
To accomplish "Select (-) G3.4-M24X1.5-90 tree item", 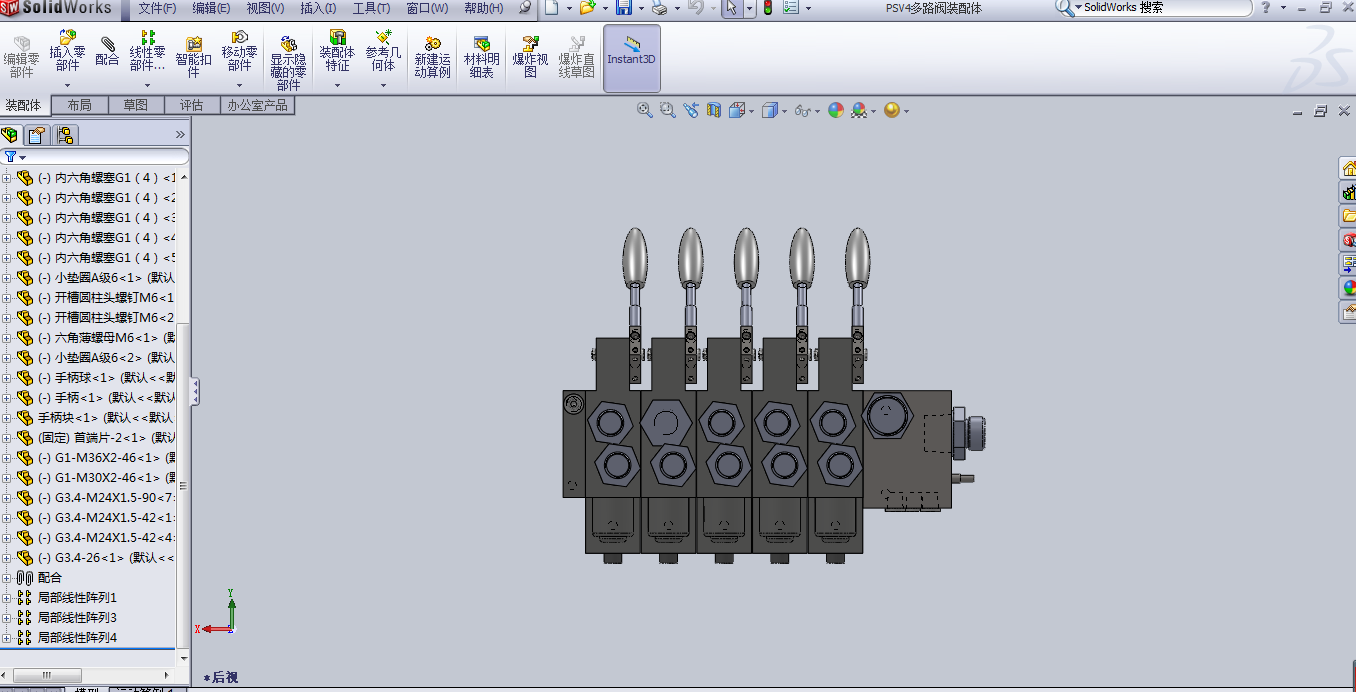I will (106, 498).
